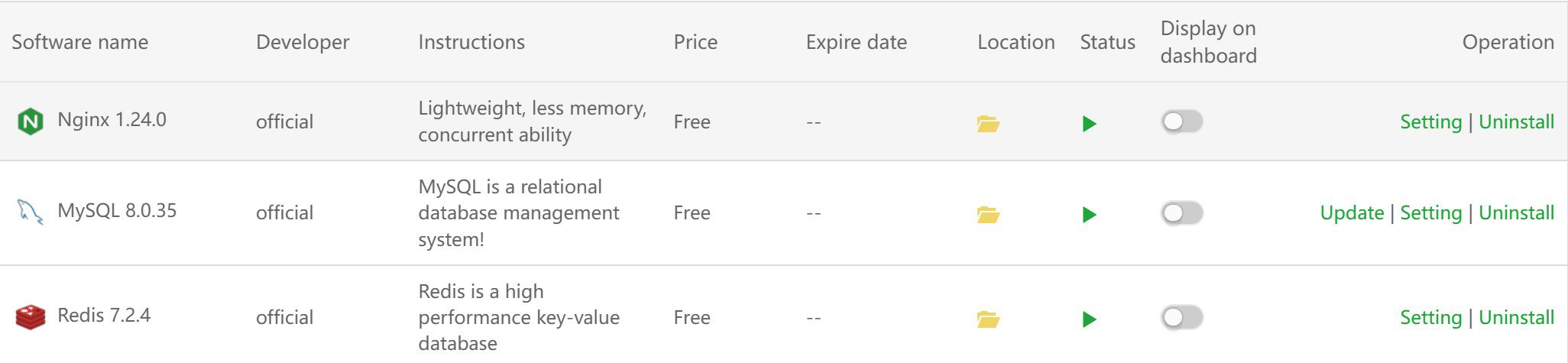Uninstall Nginx via its Uninstall link

click(1516, 122)
